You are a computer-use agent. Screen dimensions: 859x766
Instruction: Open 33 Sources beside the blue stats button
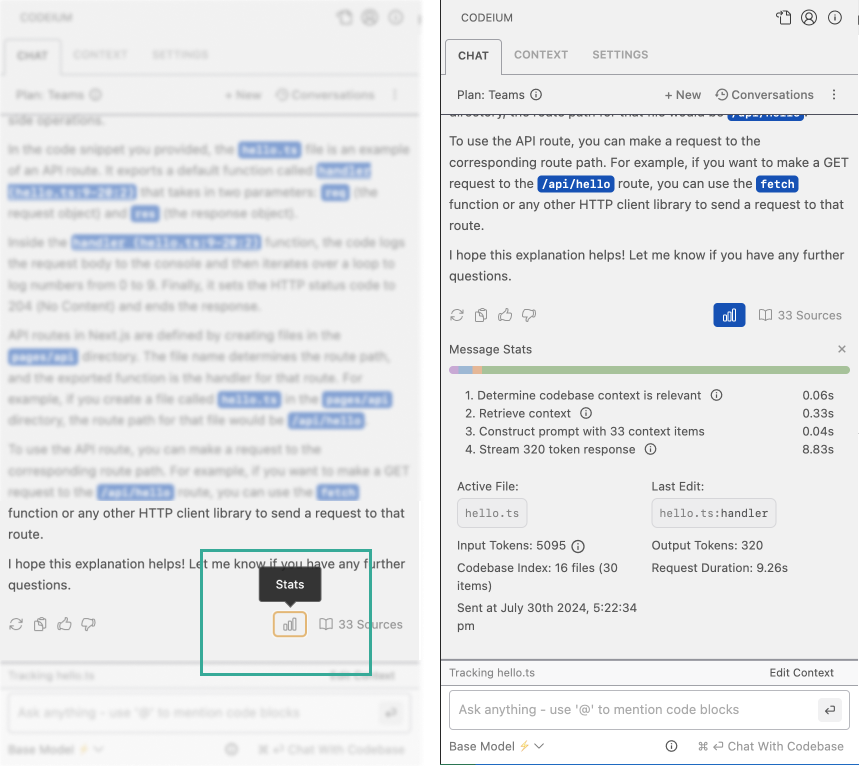[800, 315]
